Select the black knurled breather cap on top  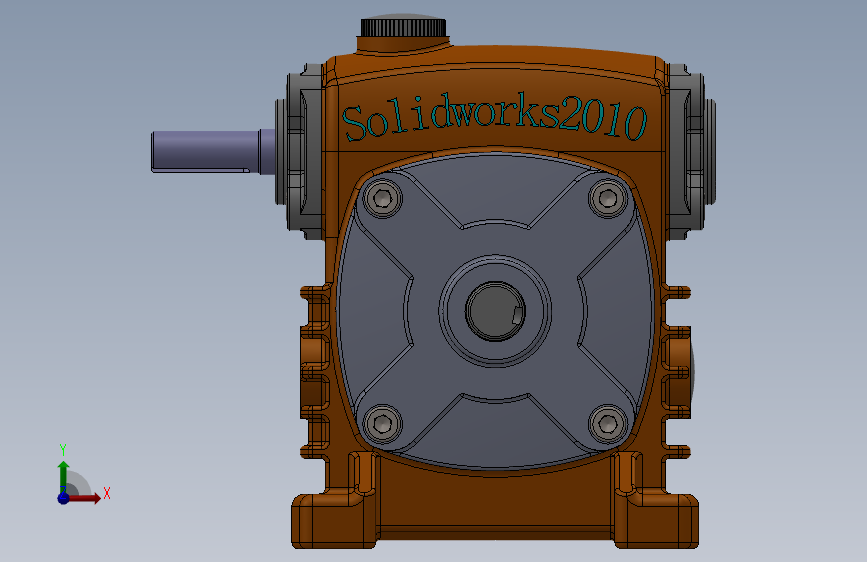pos(403,26)
